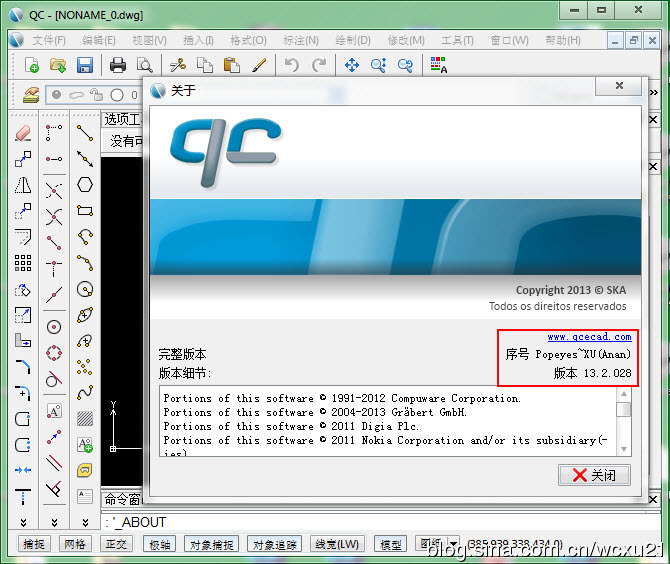Select the Mirror tool

tap(23, 185)
